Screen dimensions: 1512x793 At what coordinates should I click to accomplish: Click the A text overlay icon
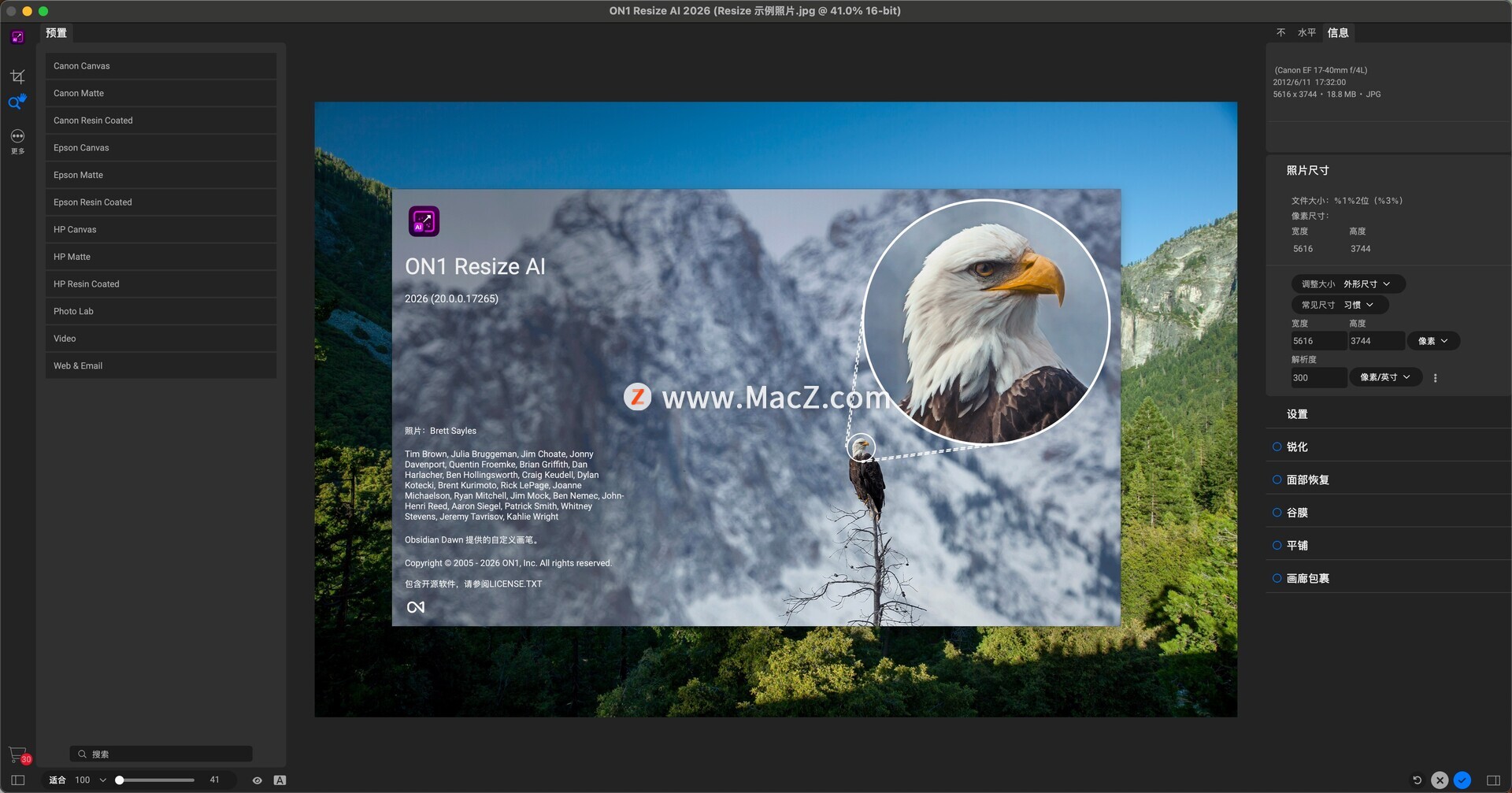[x=280, y=780]
